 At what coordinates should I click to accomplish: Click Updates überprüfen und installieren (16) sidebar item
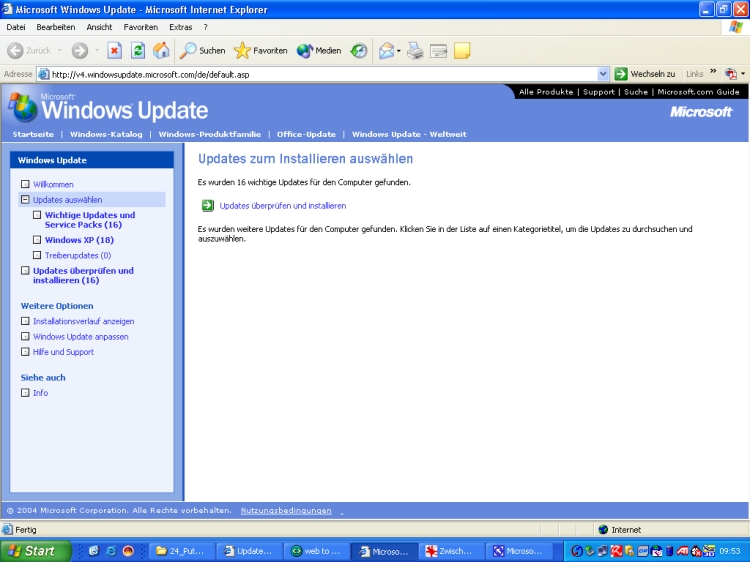click(83, 275)
